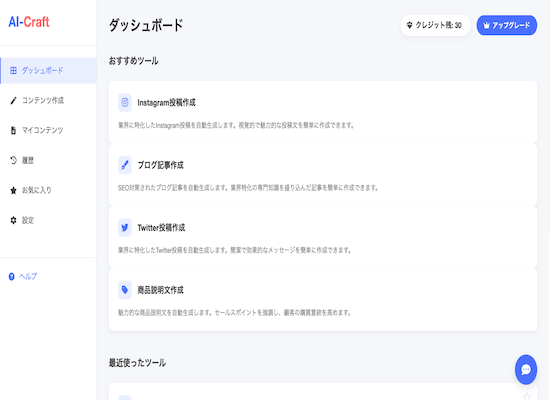Select お気に入り in sidebar
The height and width of the screenshot is (400, 550).
pos(48,190)
